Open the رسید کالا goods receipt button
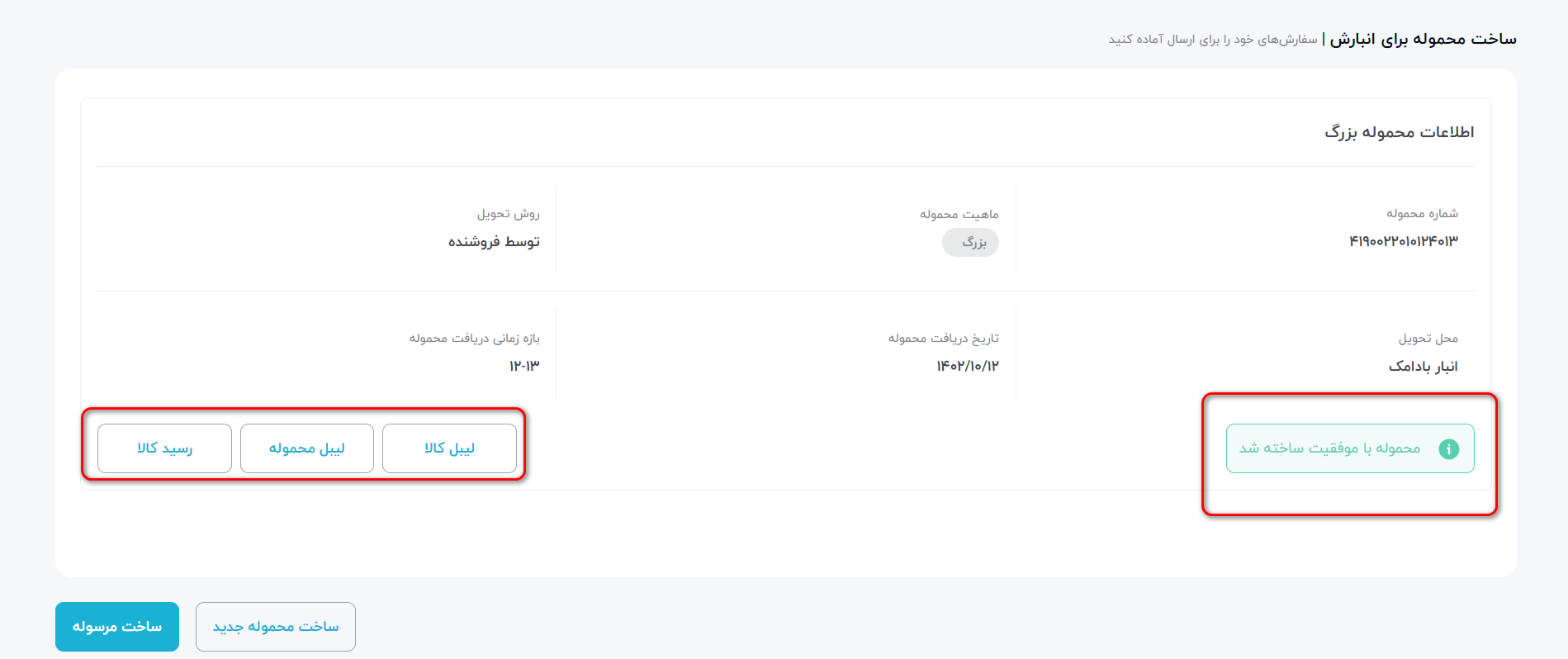This screenshot has height=659, width=1568. tap(164, 448)
